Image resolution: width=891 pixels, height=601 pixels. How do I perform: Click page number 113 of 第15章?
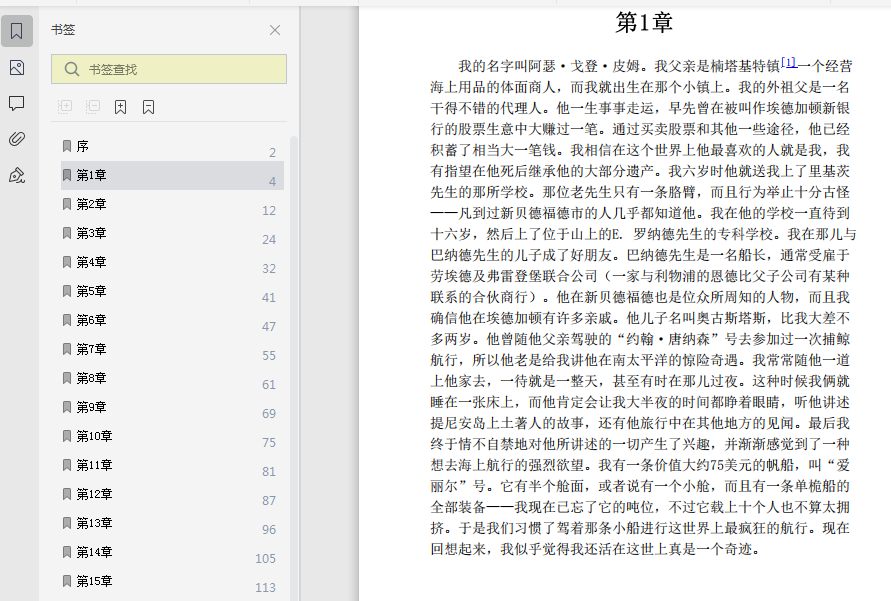pos(265,587)
